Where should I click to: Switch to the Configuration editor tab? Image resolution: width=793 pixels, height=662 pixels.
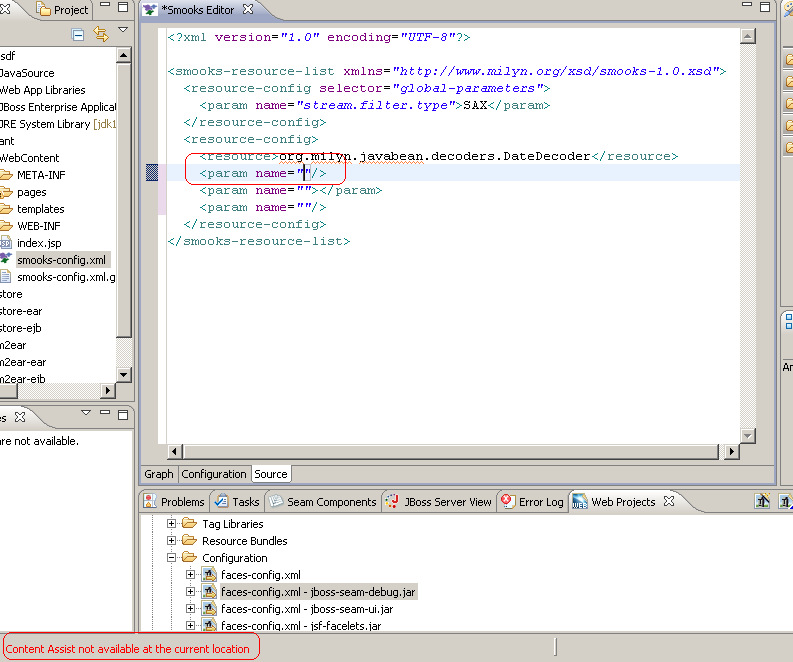(214, 474)
